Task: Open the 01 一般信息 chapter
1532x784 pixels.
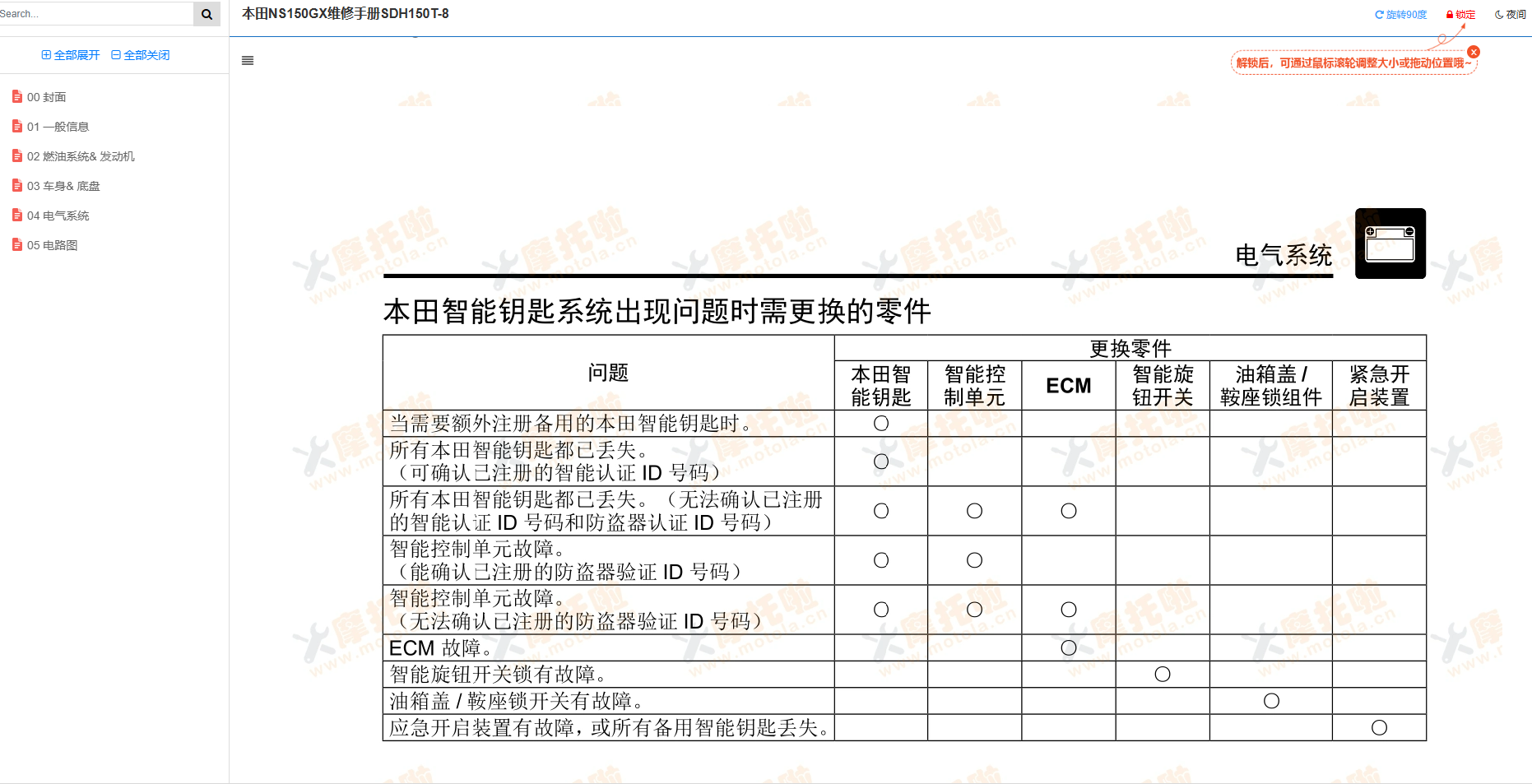Action: click(58, 127)
